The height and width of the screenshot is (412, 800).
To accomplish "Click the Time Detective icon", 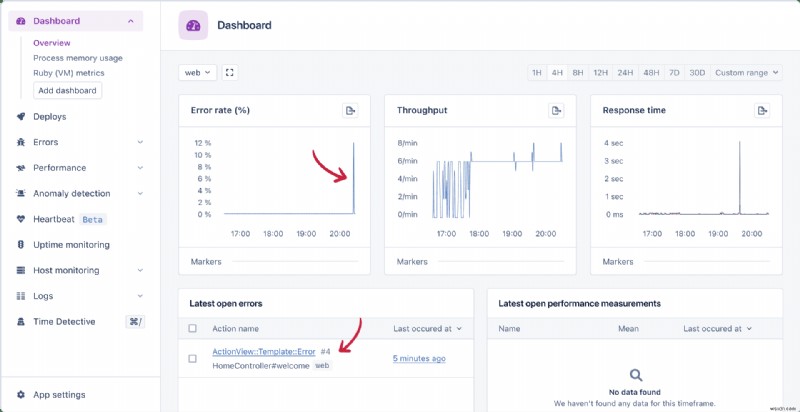I will 20,322.
